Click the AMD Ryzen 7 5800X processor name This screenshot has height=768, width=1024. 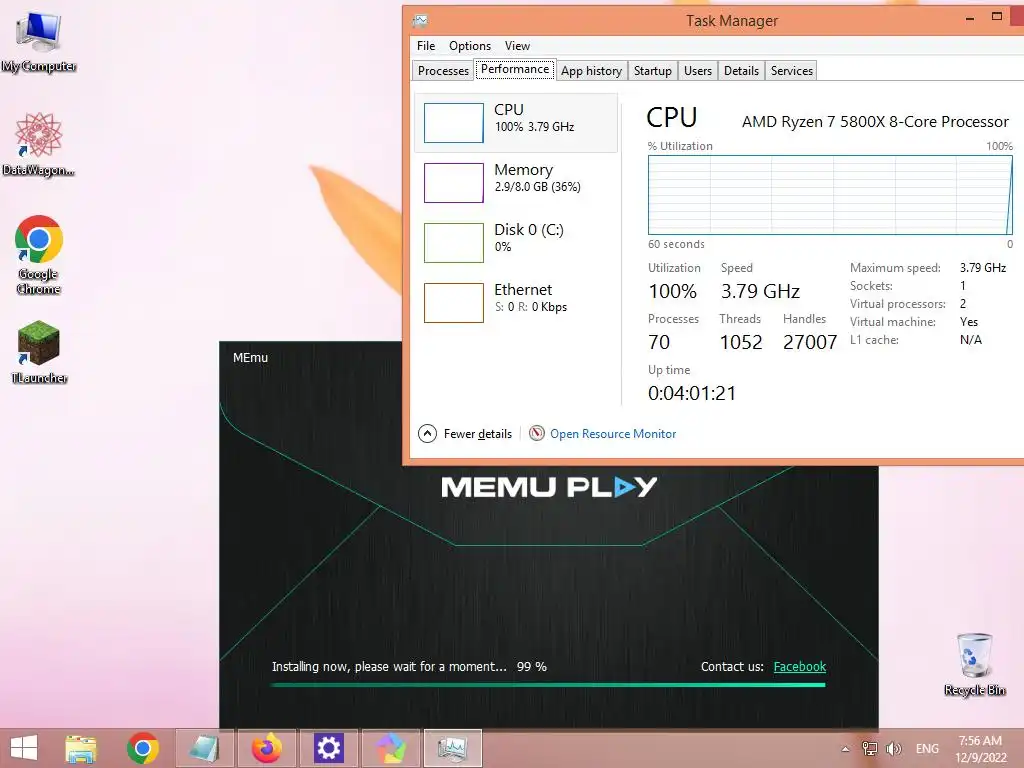coord(875,122)
